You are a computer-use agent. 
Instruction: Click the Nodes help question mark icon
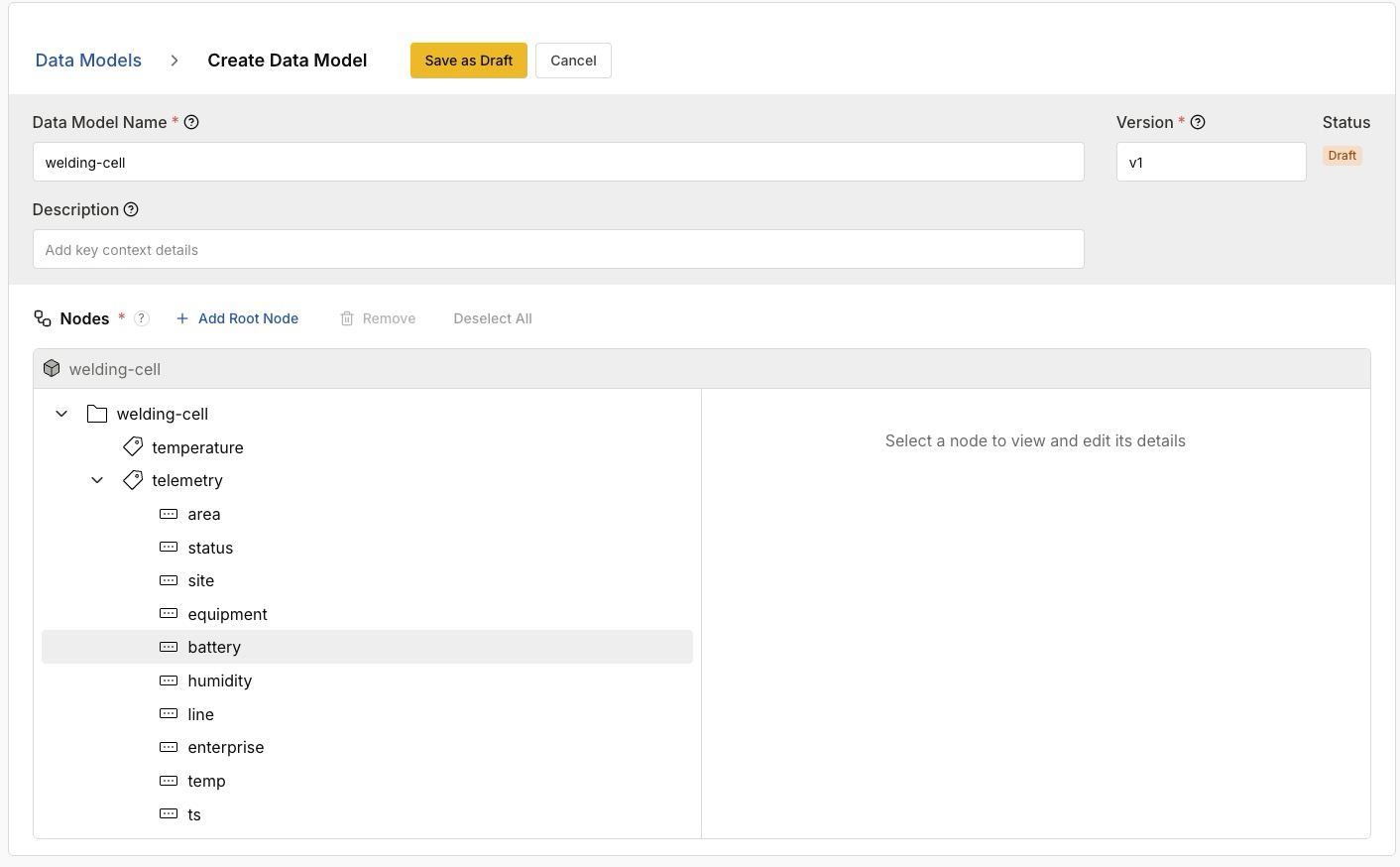coord(142,318)
